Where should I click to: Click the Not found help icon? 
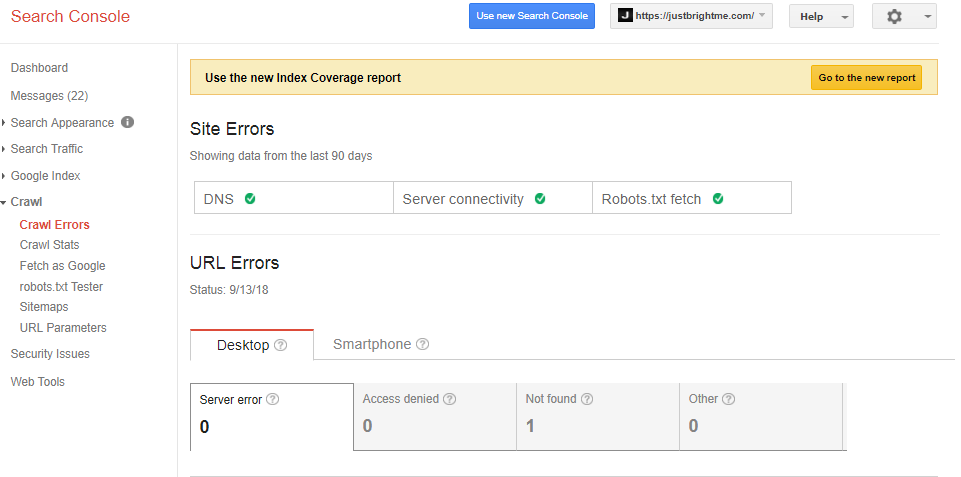tap(587, 399)
